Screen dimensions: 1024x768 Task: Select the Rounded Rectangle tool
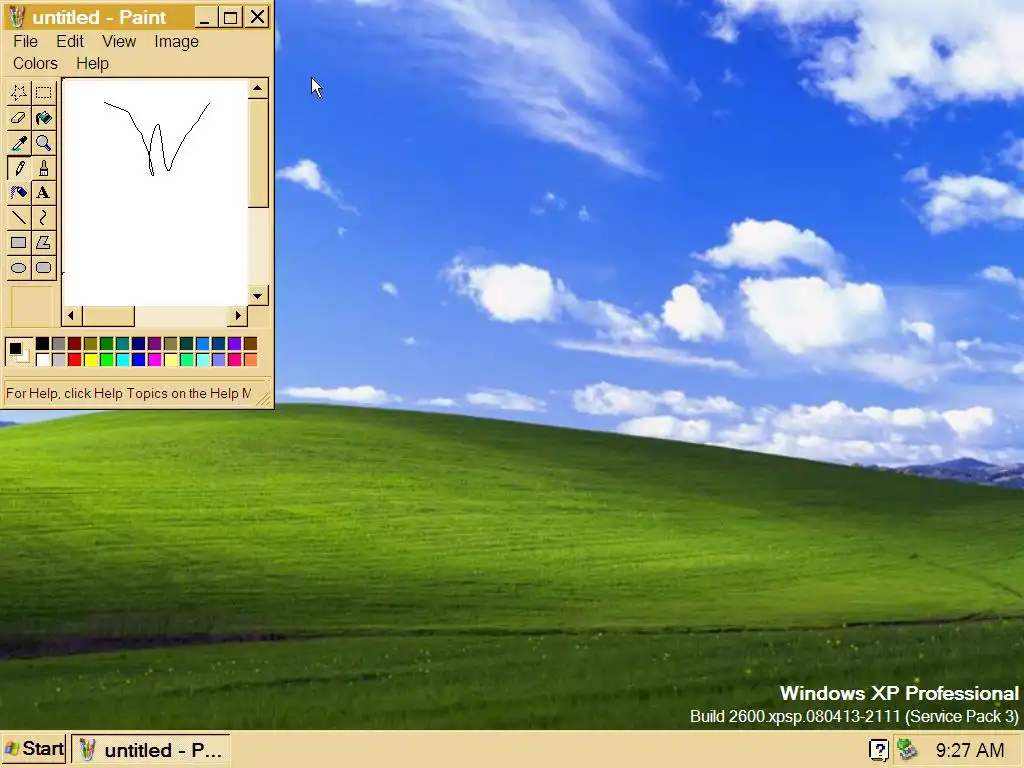click(44, 268)
